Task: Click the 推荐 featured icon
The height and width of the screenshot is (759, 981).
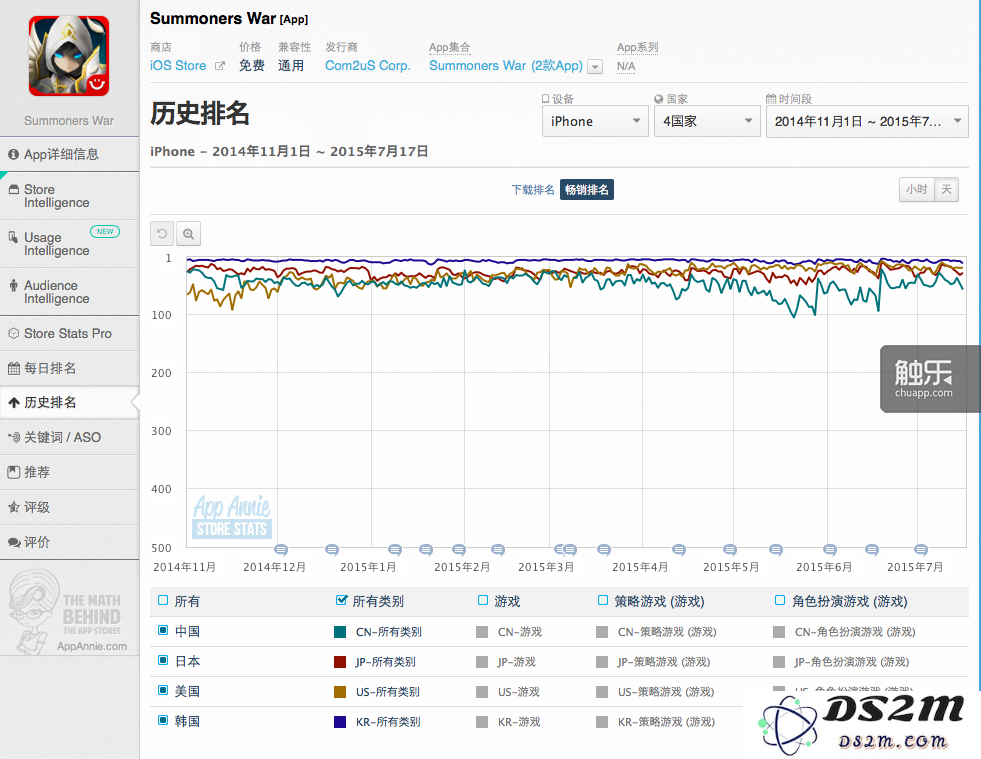Action: point(14,472)
